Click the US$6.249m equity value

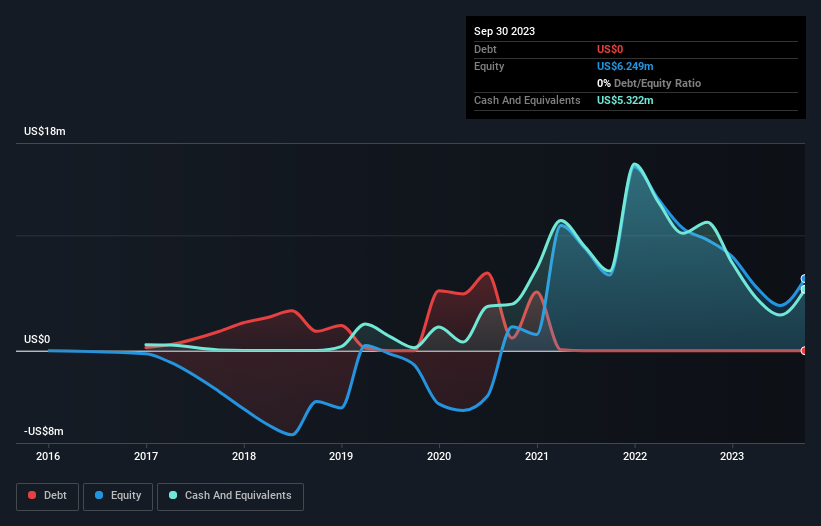(x=625, y=66)
